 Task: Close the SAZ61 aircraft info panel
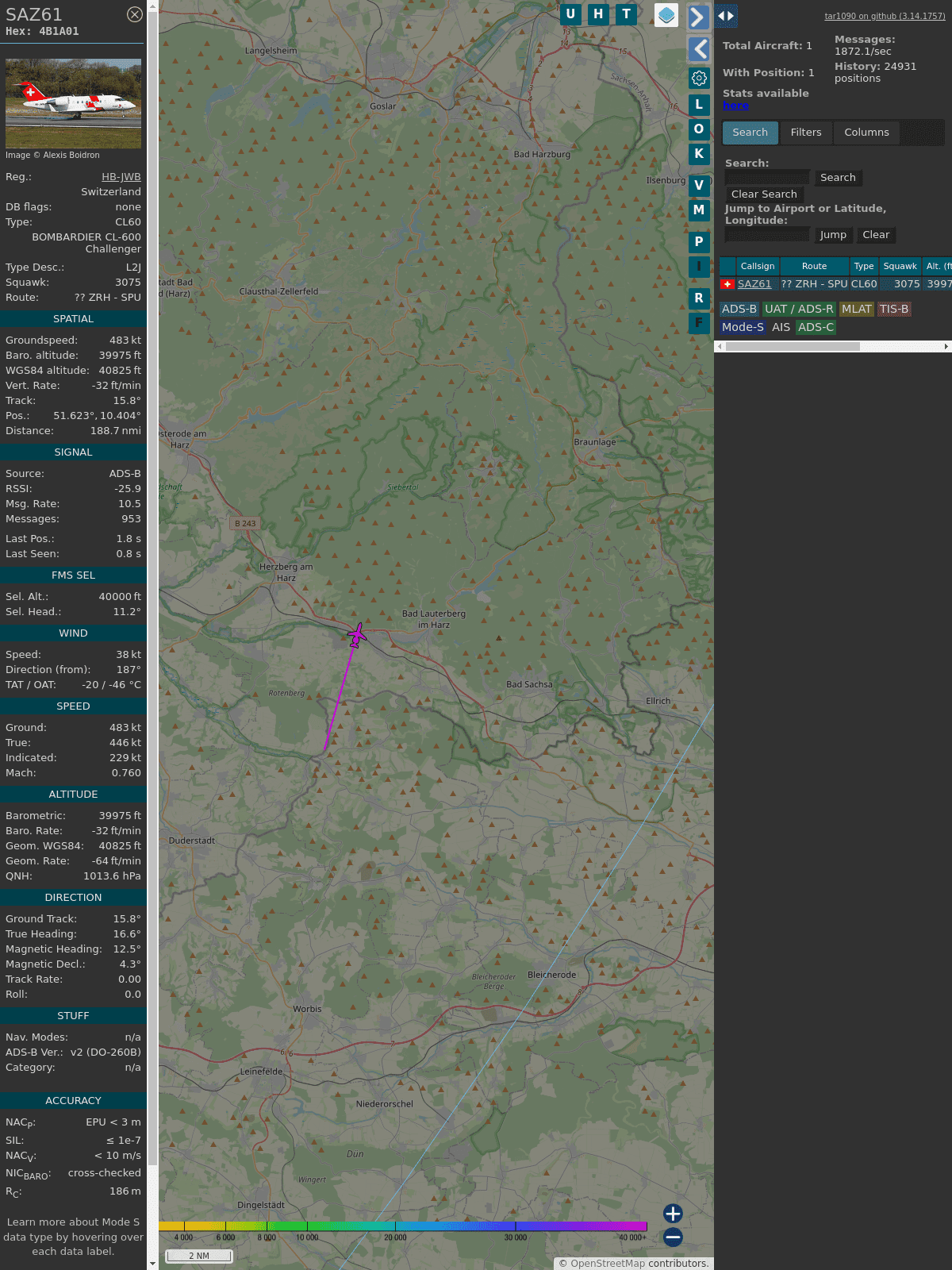[135, 14]
